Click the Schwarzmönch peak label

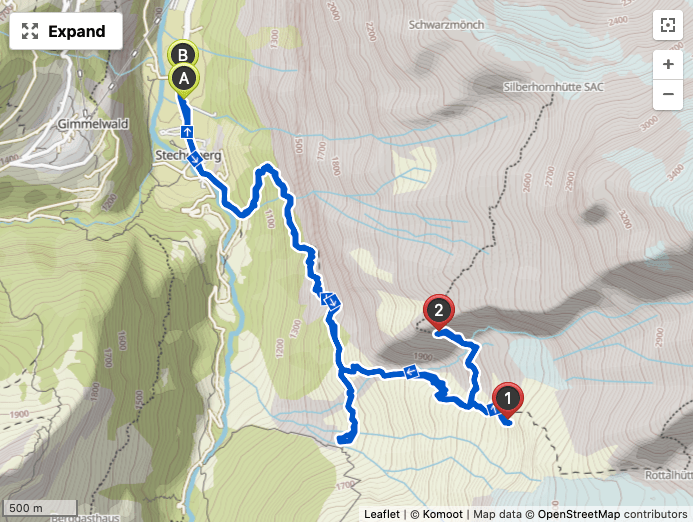pyautogui.click(x=446, y=25)
